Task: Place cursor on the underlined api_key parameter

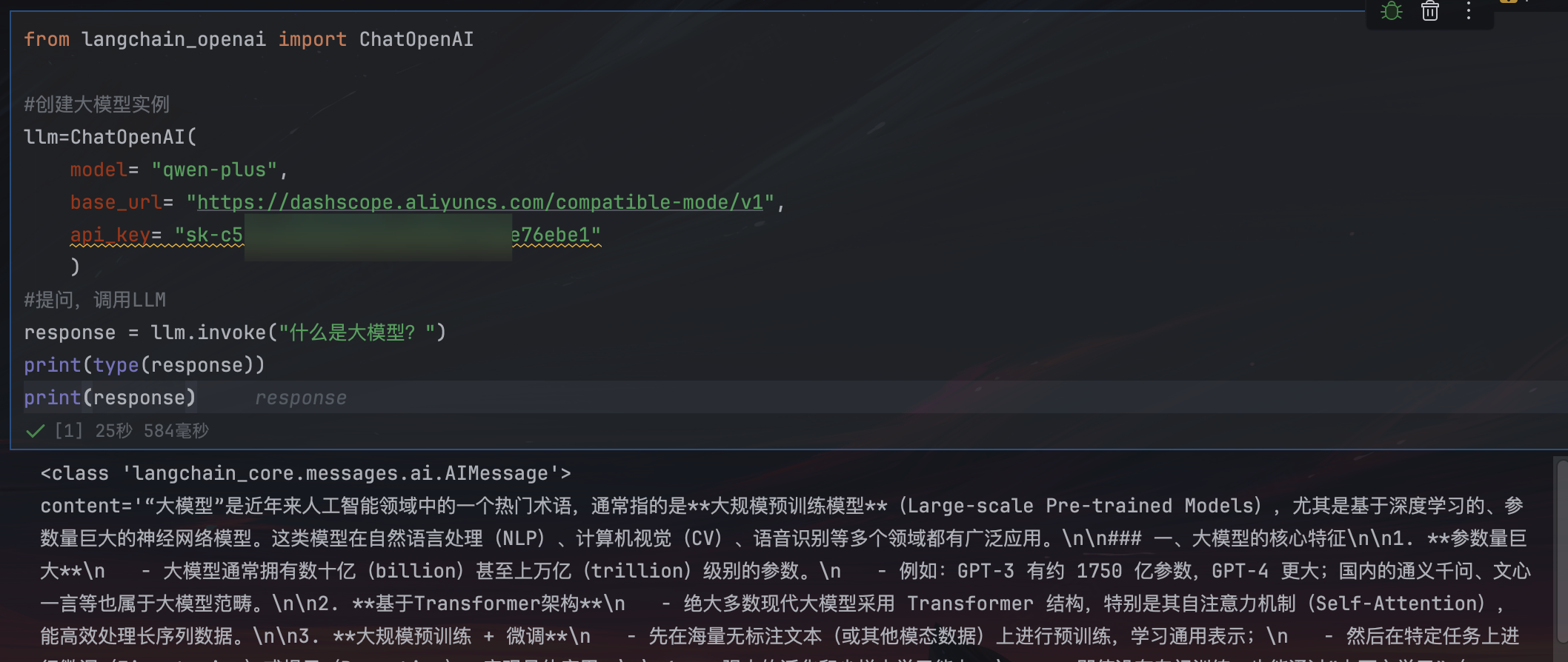Action: click(x=110, y=235)
